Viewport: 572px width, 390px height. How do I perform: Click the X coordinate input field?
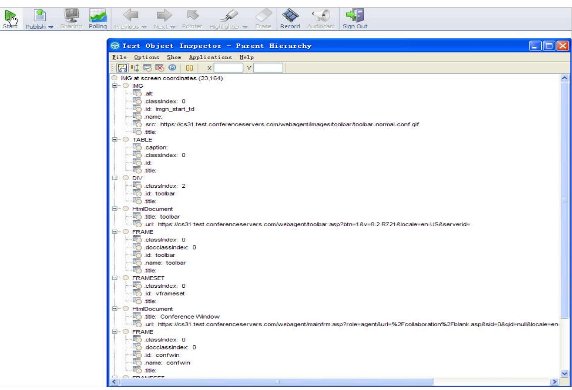(228, 68)
